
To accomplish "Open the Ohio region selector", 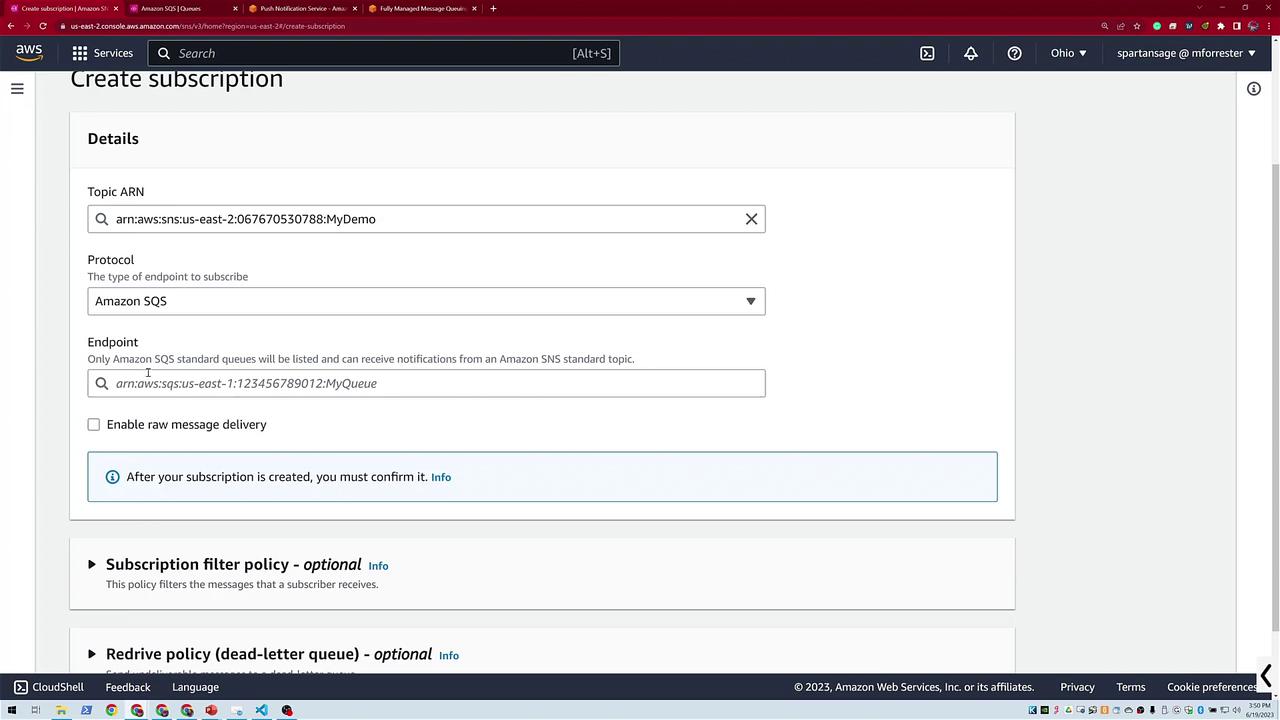I will [x=1068, y=53].
